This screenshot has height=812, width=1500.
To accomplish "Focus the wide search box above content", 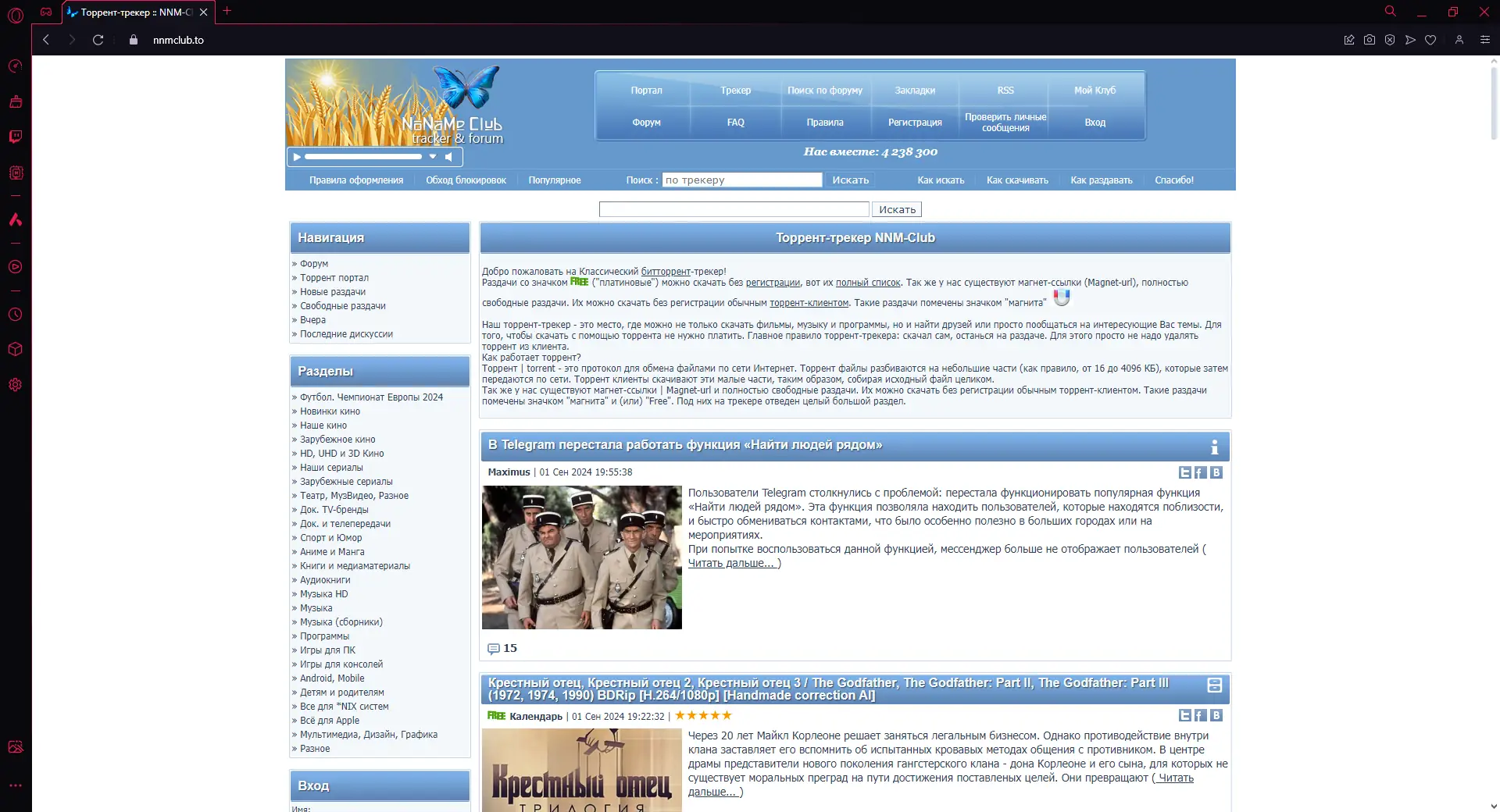I will tap(734, 209).
